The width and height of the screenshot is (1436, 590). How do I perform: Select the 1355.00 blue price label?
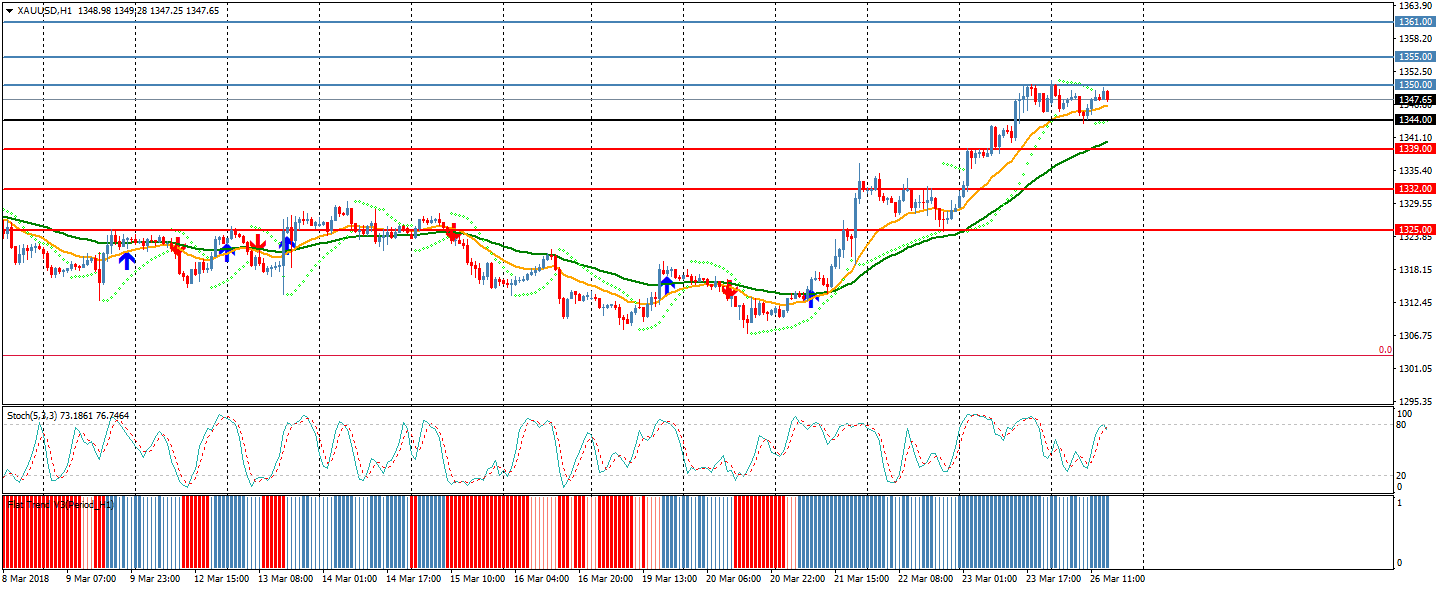[1415, 57]
